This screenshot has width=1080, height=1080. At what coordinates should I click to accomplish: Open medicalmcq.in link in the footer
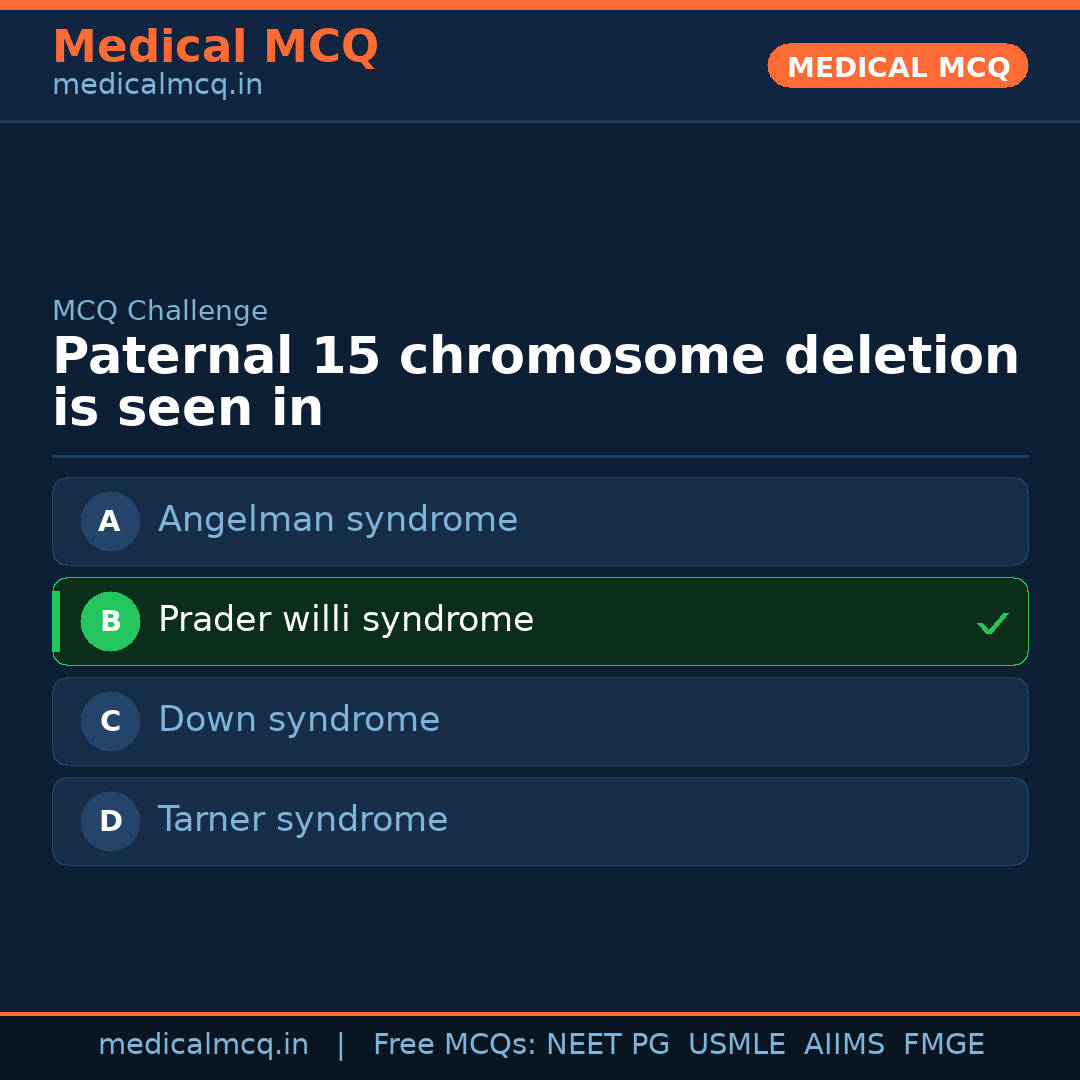(203, 1045)
